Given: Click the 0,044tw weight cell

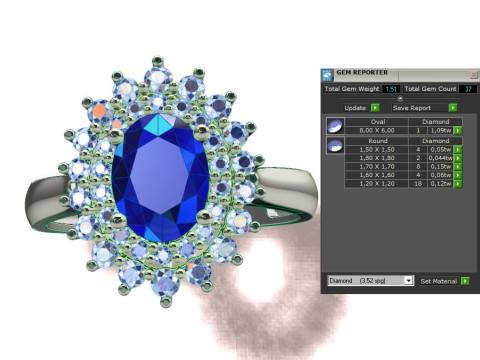Looking at the screenshot, I should [x=441, y=158].
